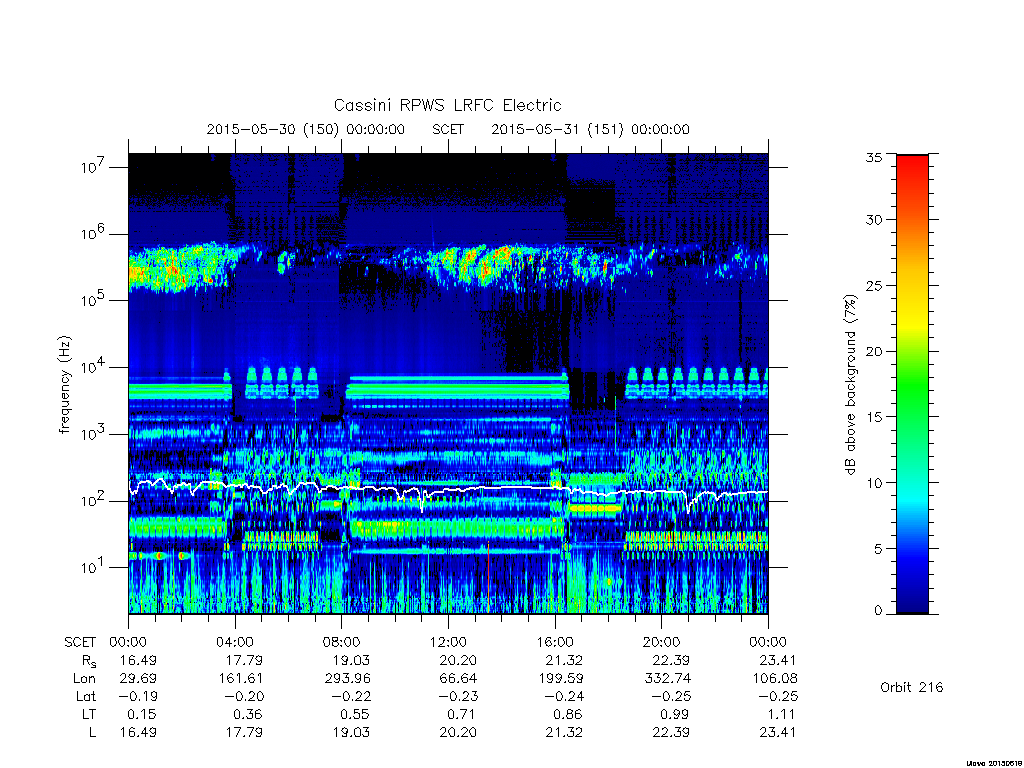Select the end date "2015-05-31 (151) 00:00:00"
Viewport: 1024px width, 768px height.
(x=590, y=129)
